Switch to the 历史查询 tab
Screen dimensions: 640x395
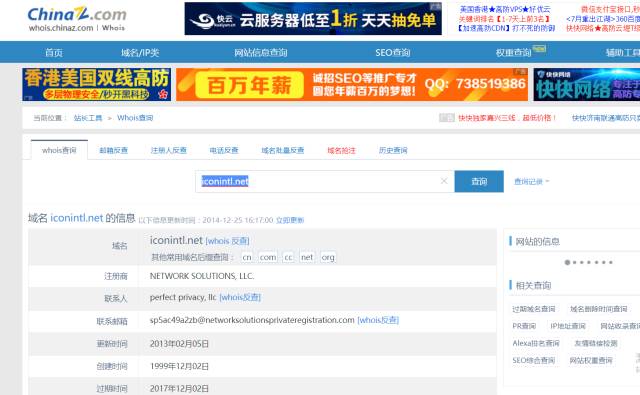(x=393, y=150)
